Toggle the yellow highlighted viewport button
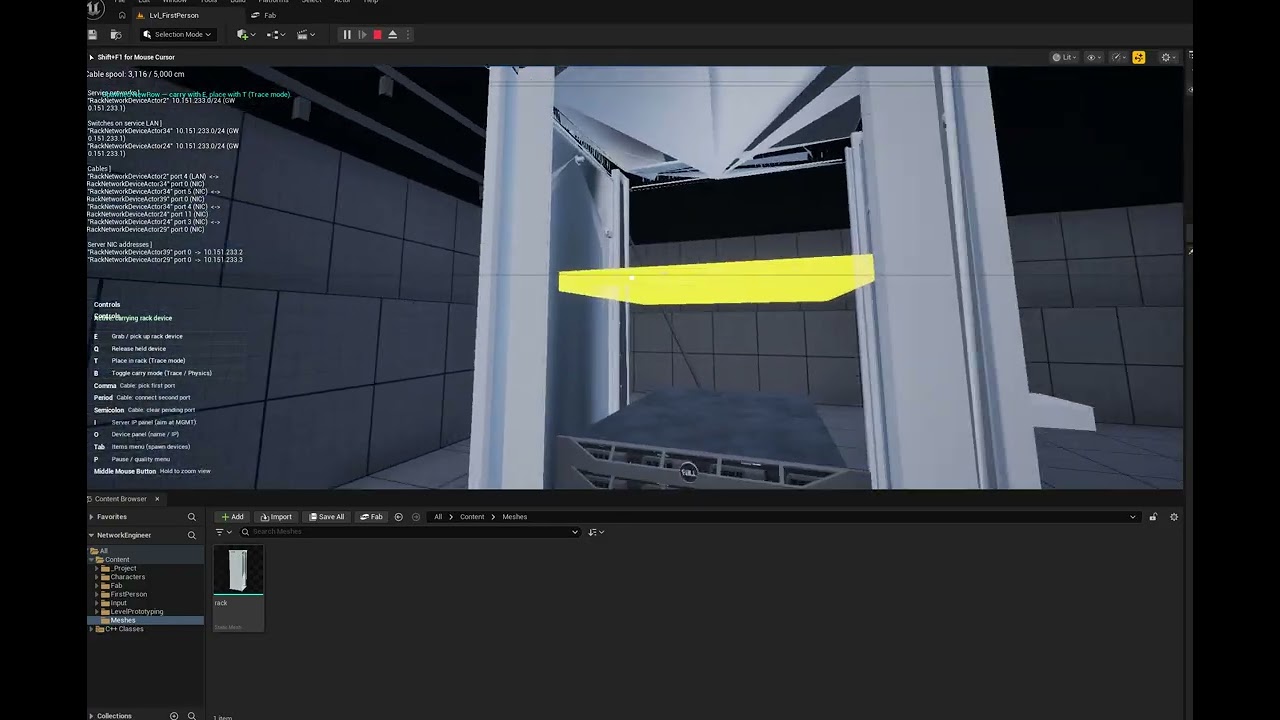1280x720 pixels. pyautogui.click(x=1138, y=57)
